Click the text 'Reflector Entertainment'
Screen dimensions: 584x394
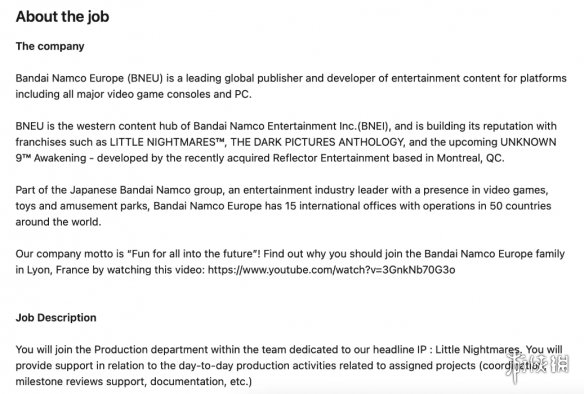331,158
